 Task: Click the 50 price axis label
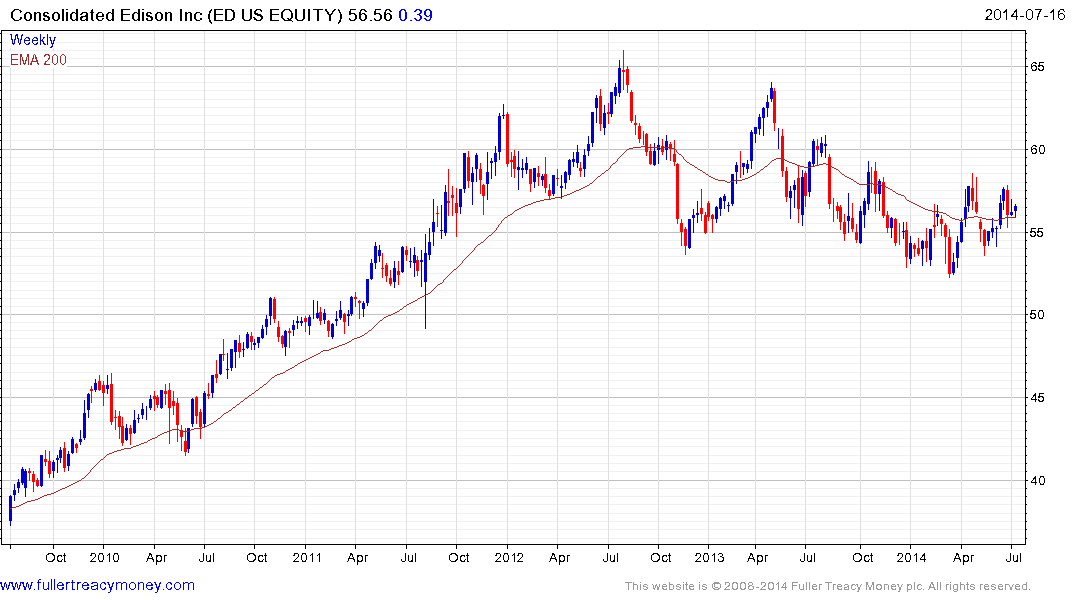click(1037, 315)
